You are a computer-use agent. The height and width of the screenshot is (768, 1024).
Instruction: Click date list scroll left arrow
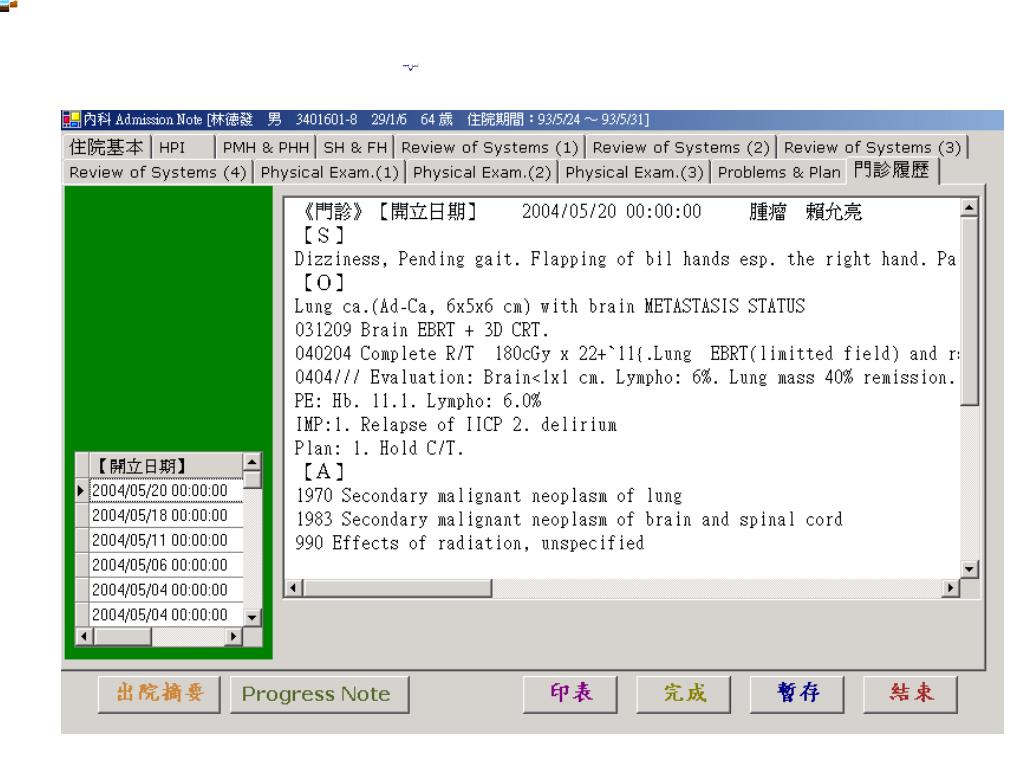[84, 636]
